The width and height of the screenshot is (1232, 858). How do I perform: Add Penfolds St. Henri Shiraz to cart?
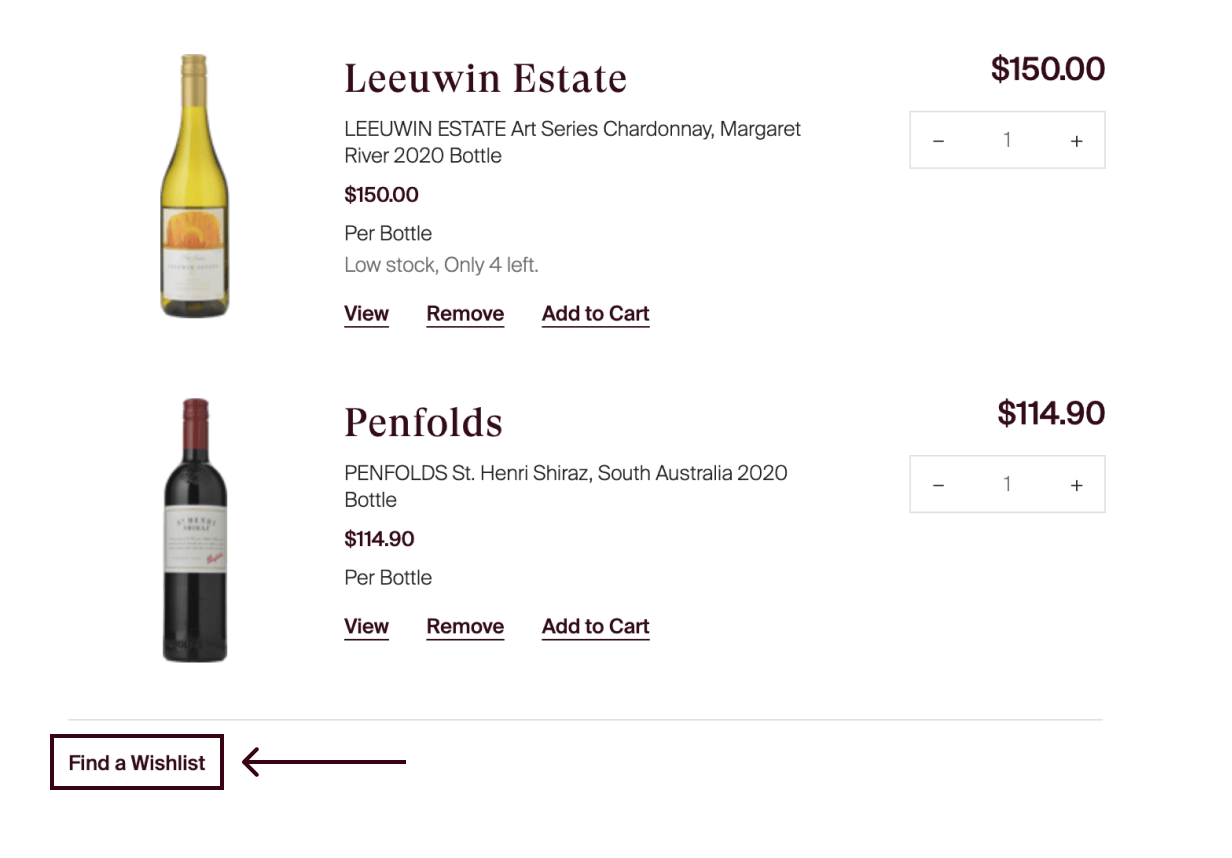[x=596, y=627]
